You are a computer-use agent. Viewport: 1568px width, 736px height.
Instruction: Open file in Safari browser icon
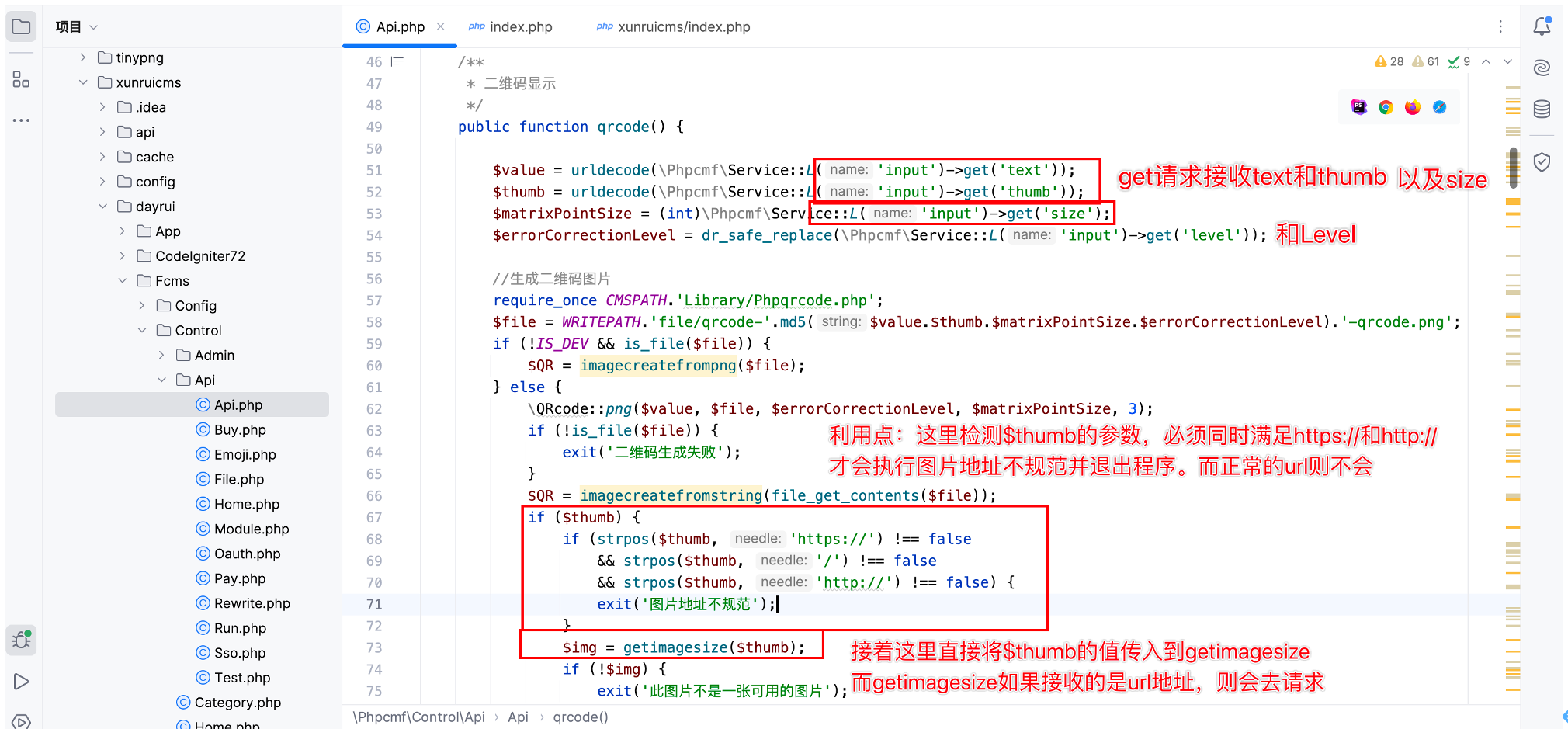pyautogui.click(x=1439, y=107)
